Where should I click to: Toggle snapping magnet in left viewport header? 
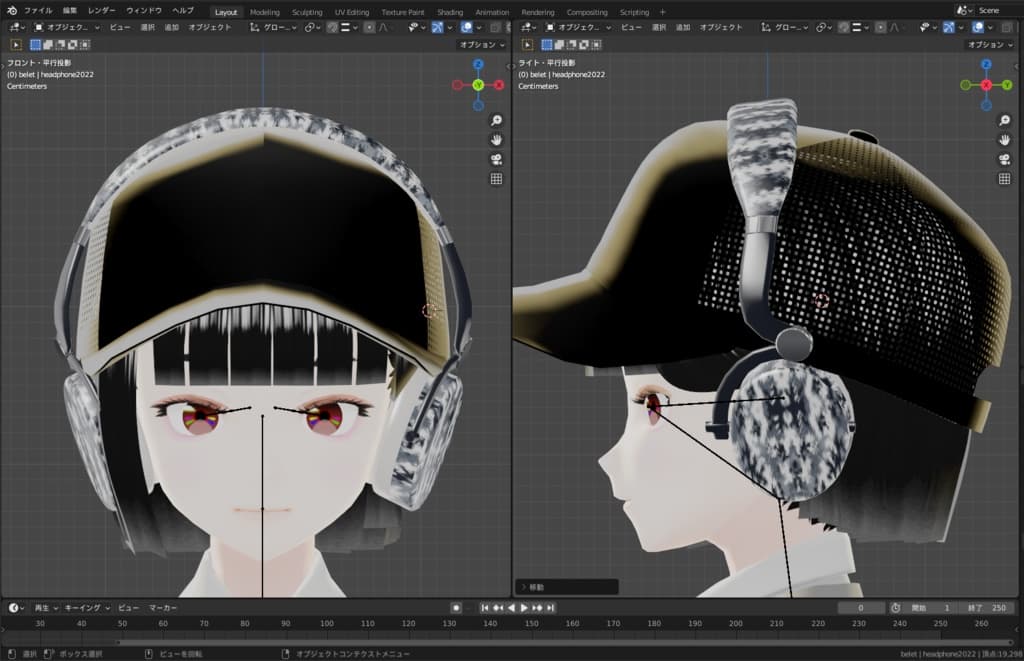point(332,27)
